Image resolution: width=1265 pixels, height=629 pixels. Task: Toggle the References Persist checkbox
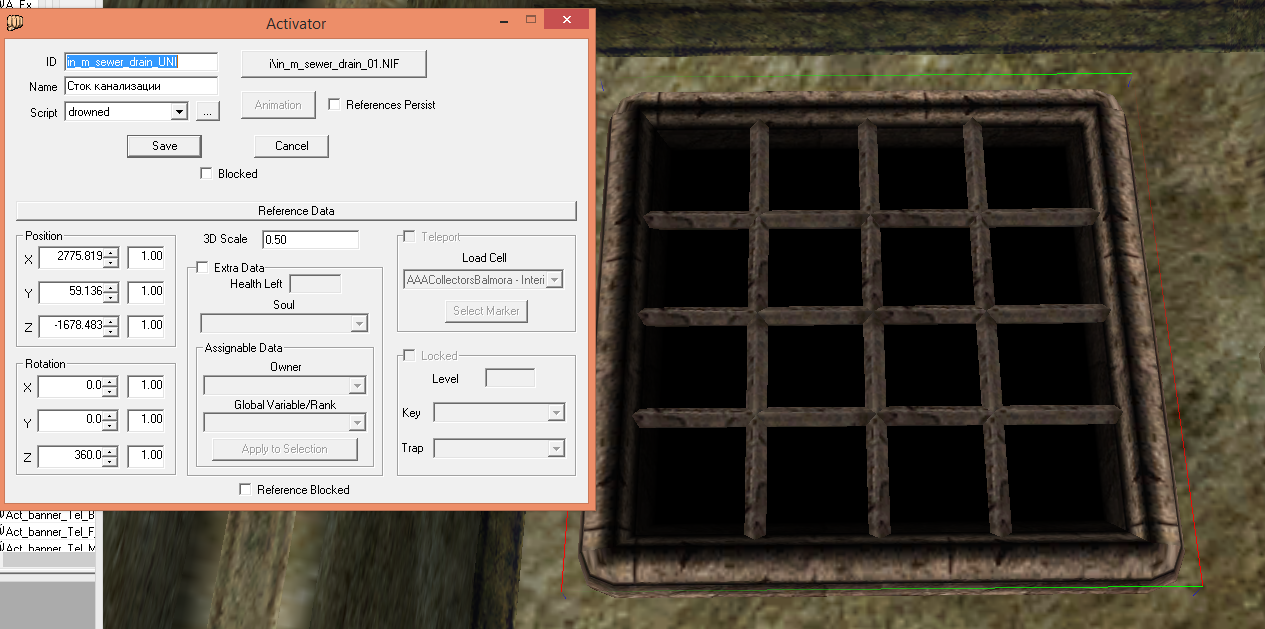pyautogui.click(x=334, y=104)
